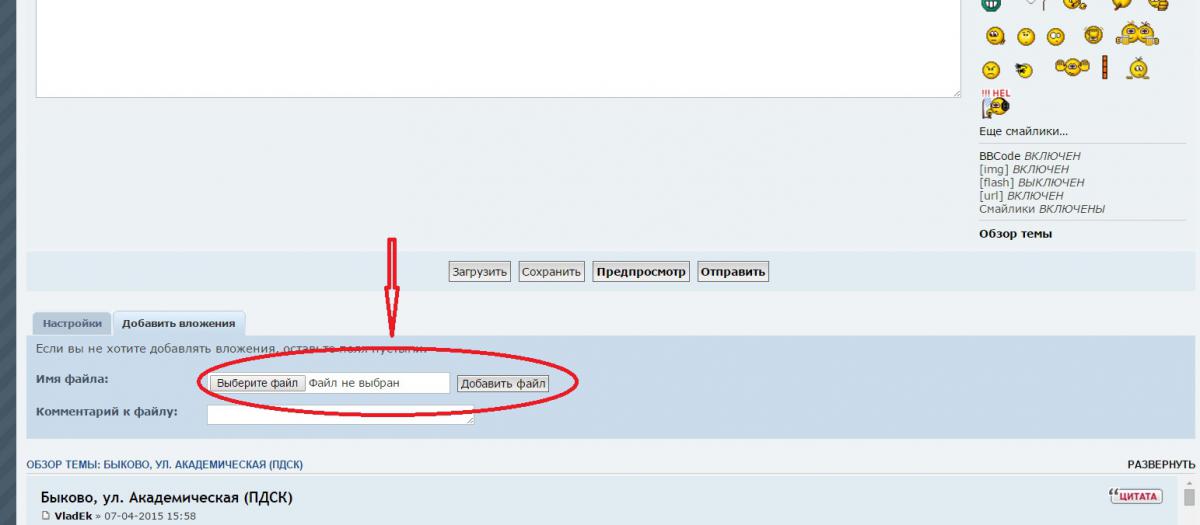Screen dimensions: 1200x525
Task: Submit the post with Отправить
Action: [x=733, y=272]
